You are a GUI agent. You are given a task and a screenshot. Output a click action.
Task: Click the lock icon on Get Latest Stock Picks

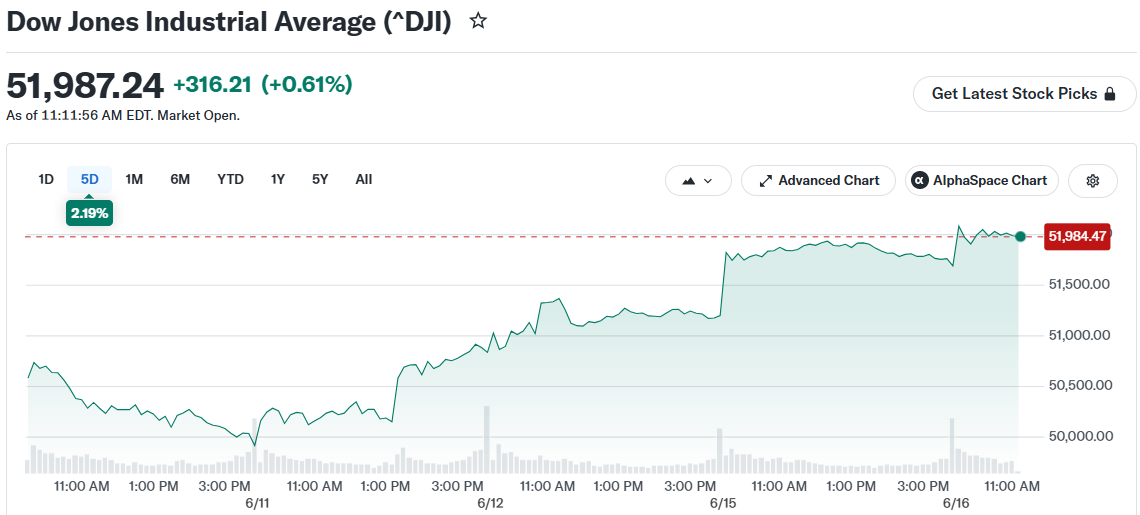coord(1109,94)
